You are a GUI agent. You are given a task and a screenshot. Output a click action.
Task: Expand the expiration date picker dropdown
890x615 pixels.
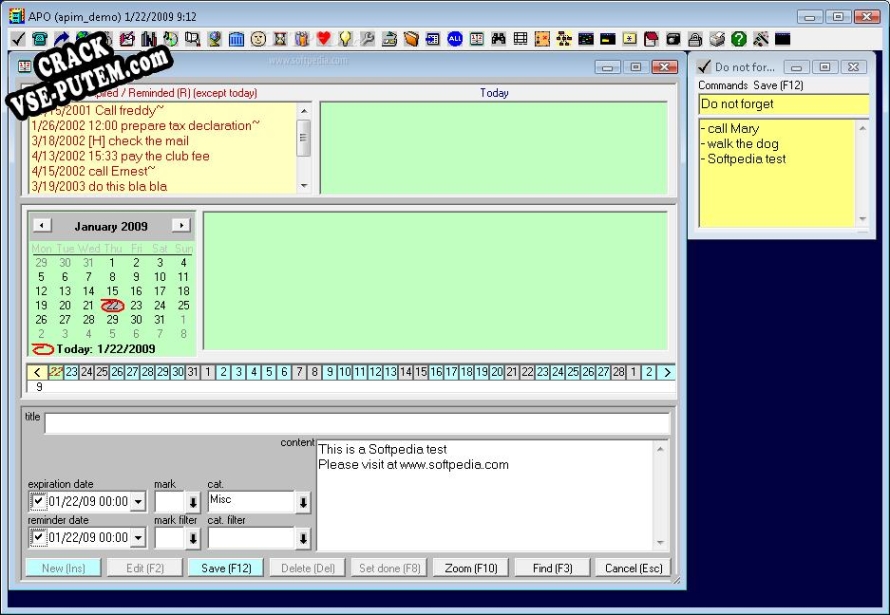click(x=137, y=502)
